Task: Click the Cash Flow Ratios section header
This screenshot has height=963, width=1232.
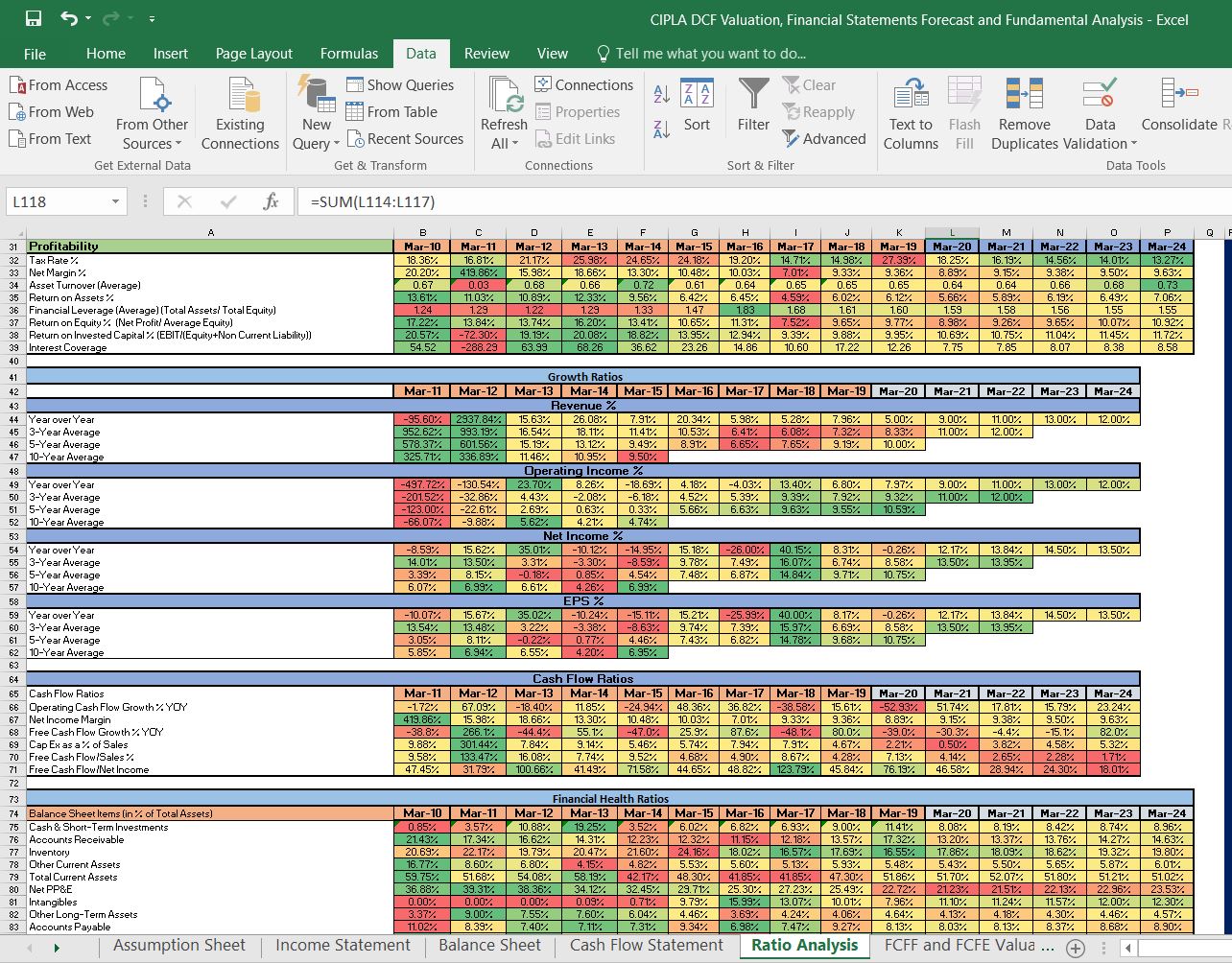Action: pos(582,679)
